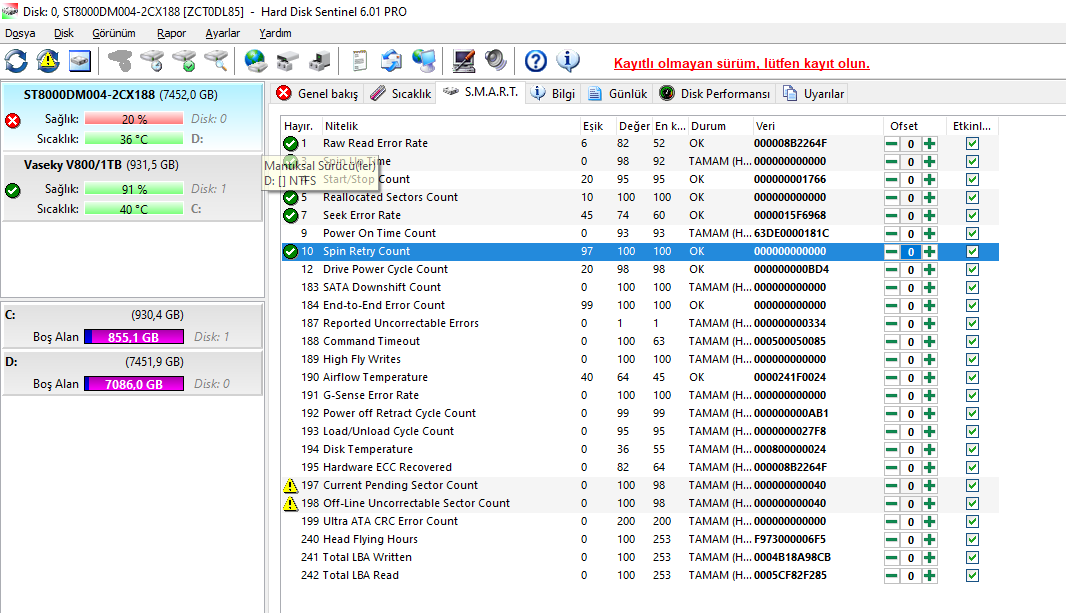This screenshot has width=1066, height=613.
Task: Increase offset for Head Flying Hours with plus
Action: coord(929,540)
